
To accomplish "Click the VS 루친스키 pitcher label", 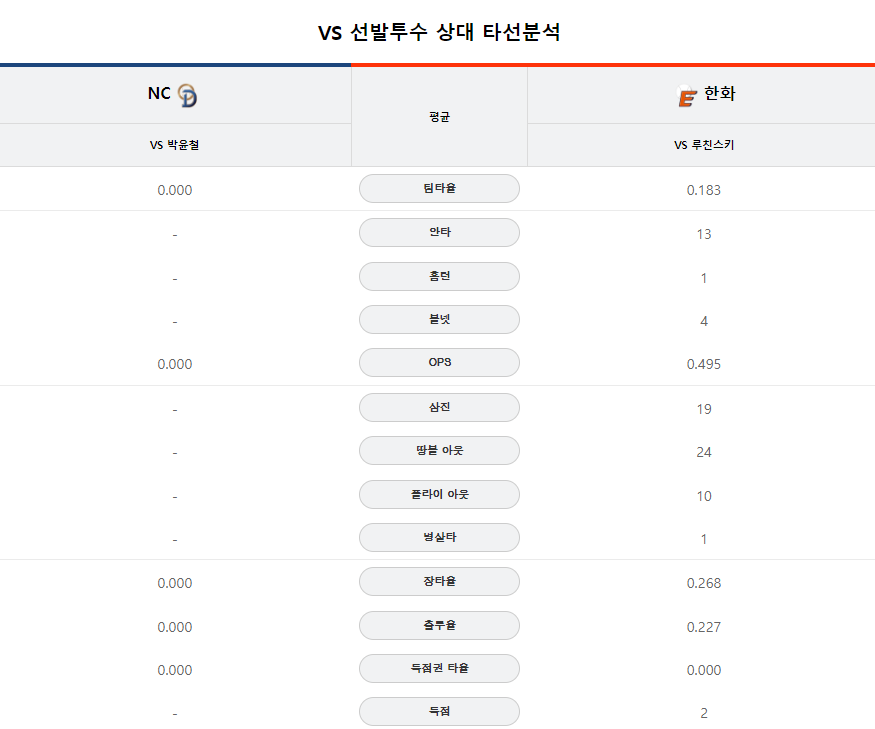I will tap(704, 145).
